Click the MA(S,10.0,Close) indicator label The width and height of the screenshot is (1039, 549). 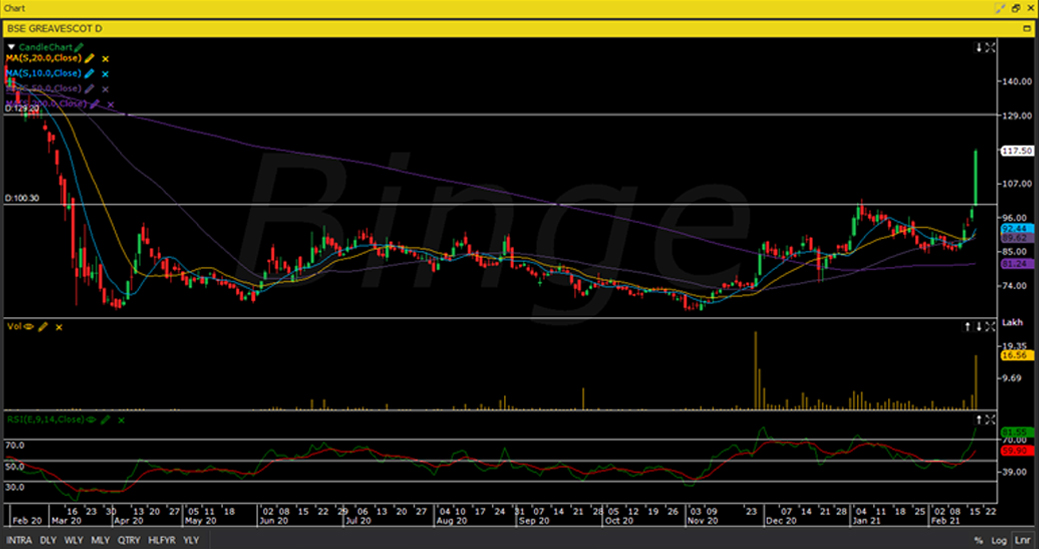pyautogui.click(x=44, y=74)
